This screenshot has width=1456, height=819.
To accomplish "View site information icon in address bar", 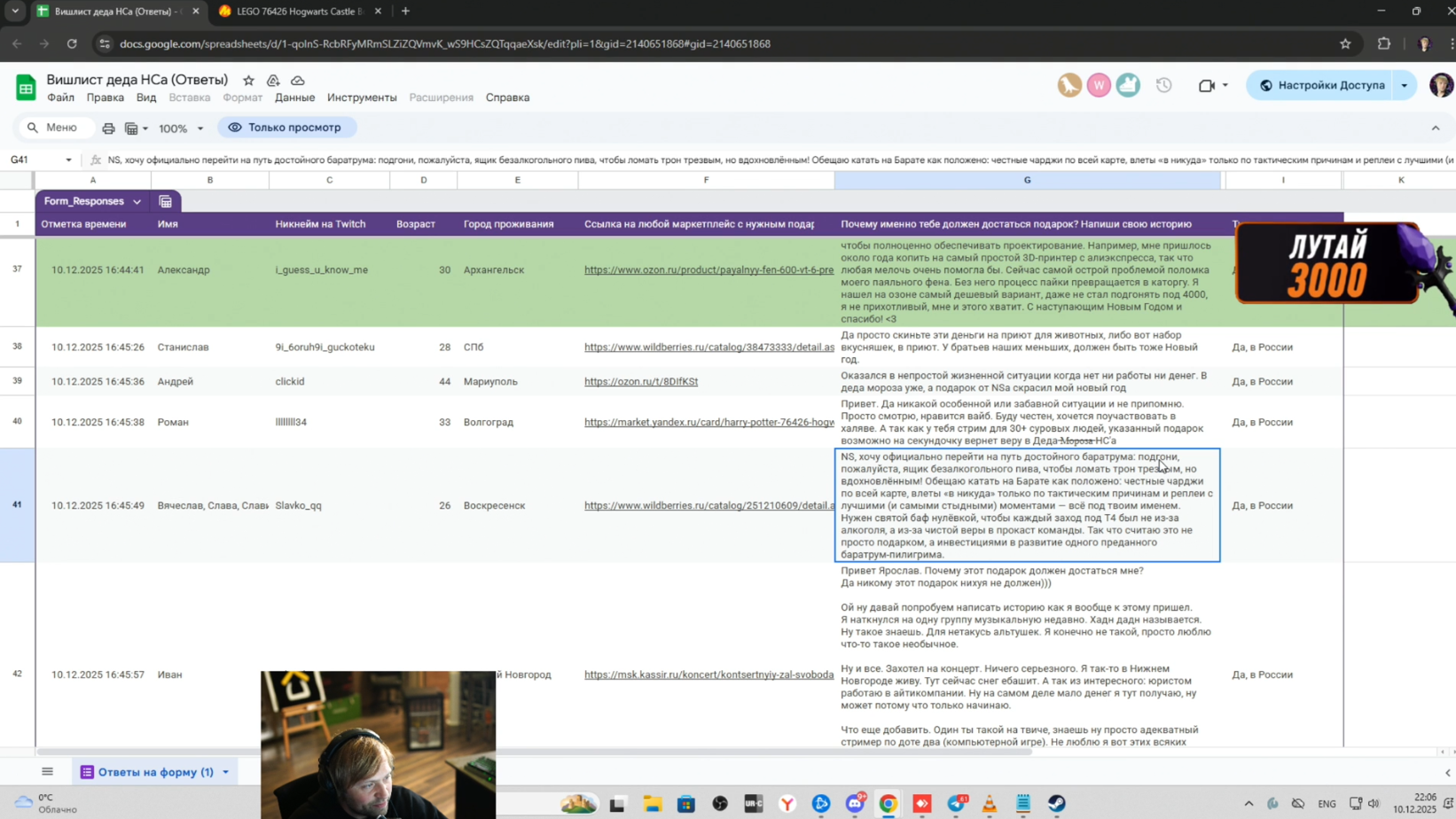I will 105,43.
